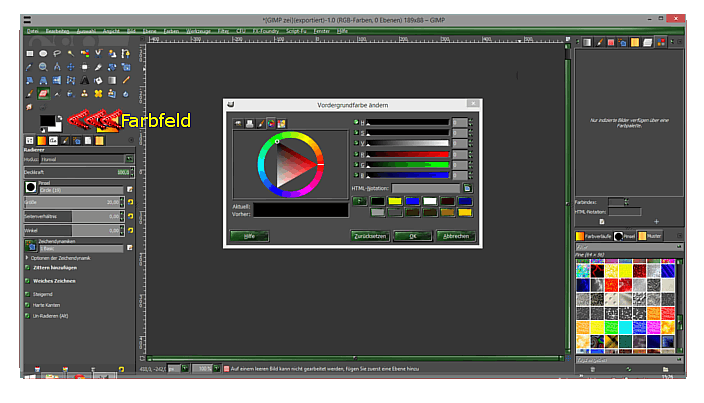704x403 pixels.
Task: Select the Blend gradient tool
Action: click(x=112, y=81)
